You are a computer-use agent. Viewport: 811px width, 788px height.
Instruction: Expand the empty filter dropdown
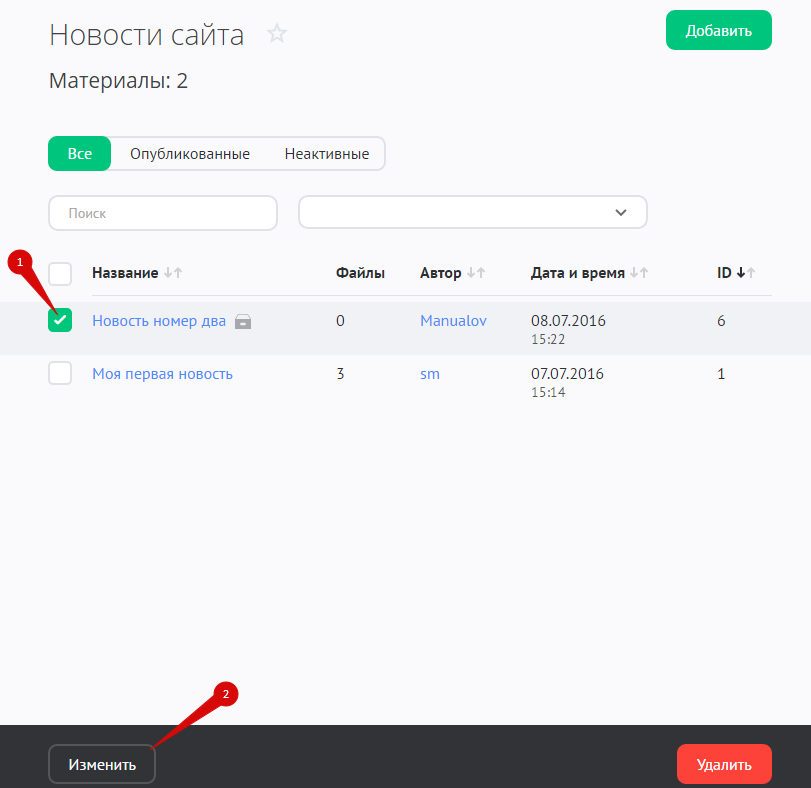click(x=473, y=212)
